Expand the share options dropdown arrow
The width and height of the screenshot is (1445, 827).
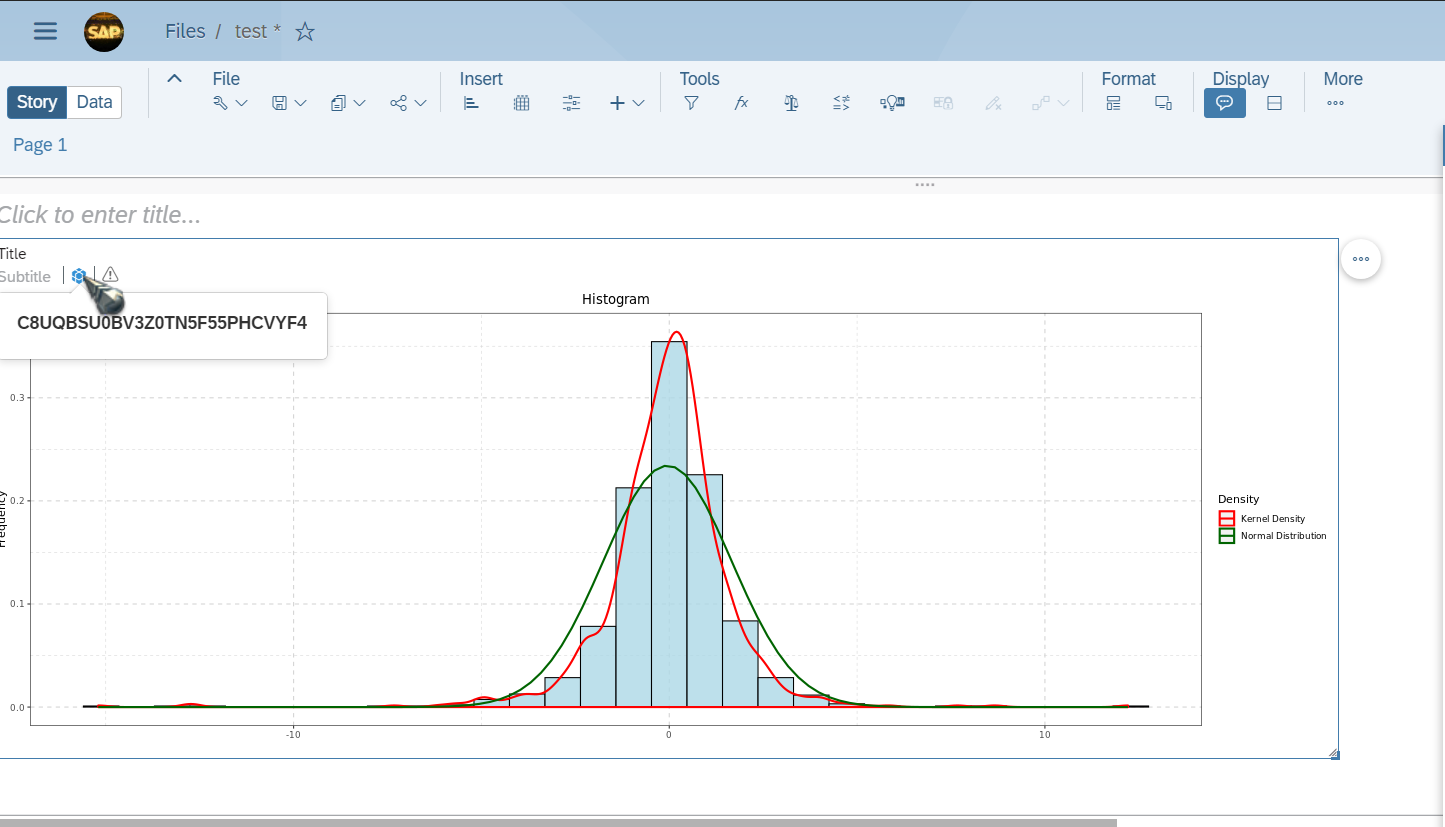click(421, 103)
